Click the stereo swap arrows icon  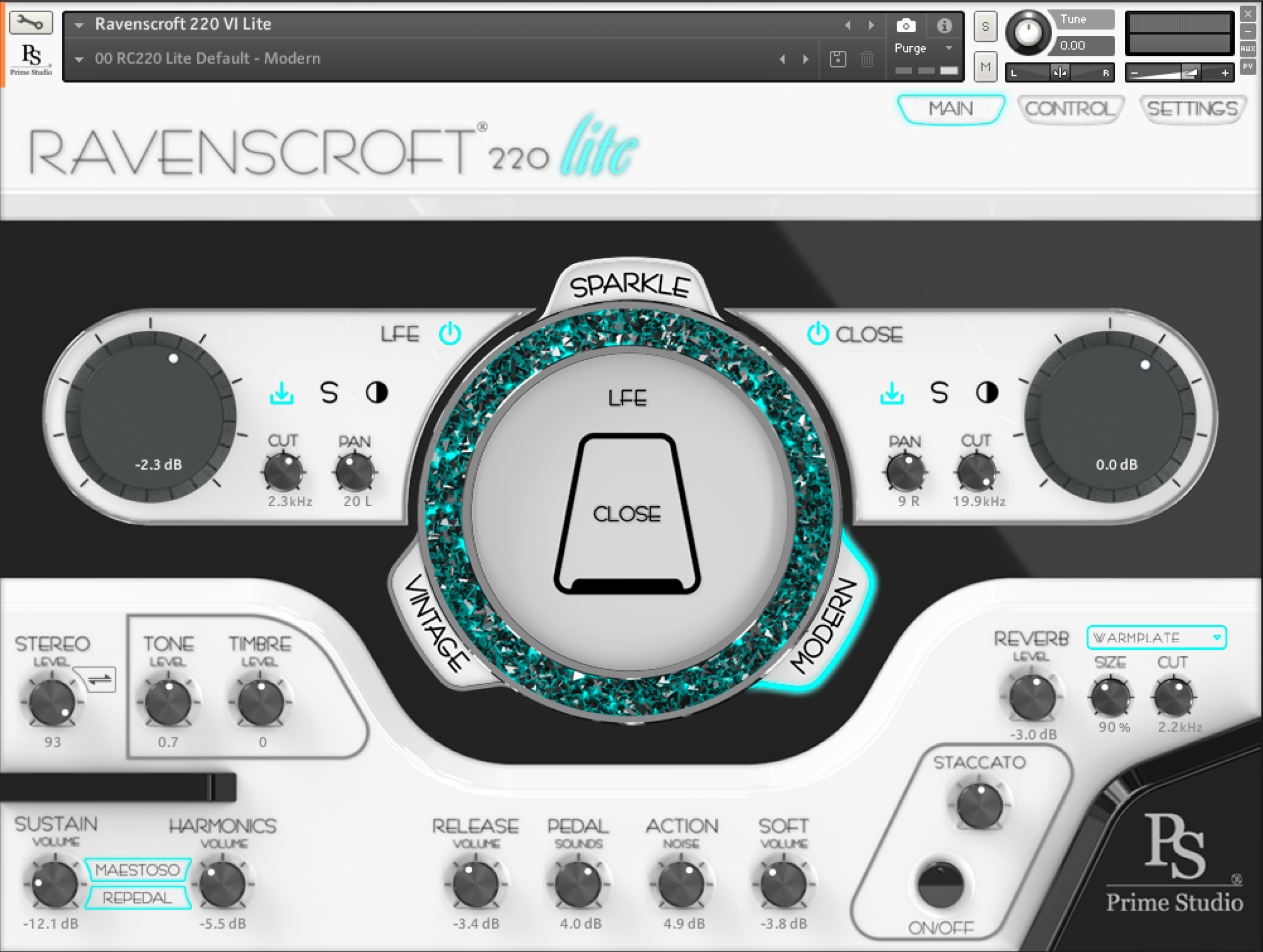click(100, 679)
